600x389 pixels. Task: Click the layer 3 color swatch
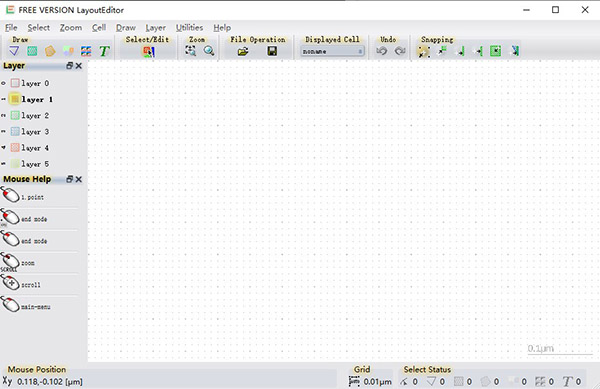(x=15, y=132)
